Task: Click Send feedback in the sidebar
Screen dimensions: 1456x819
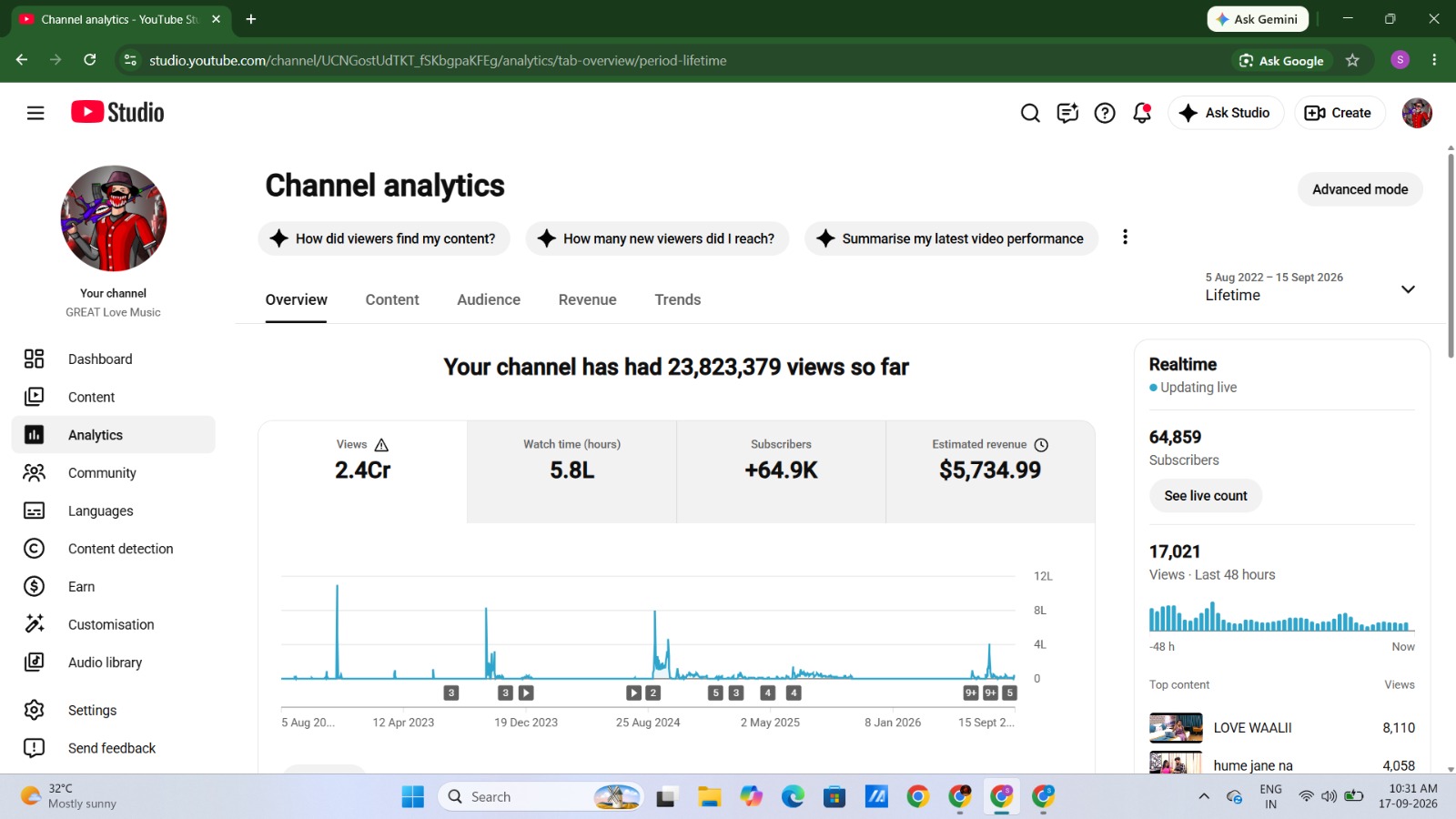Action: point(114,748)
